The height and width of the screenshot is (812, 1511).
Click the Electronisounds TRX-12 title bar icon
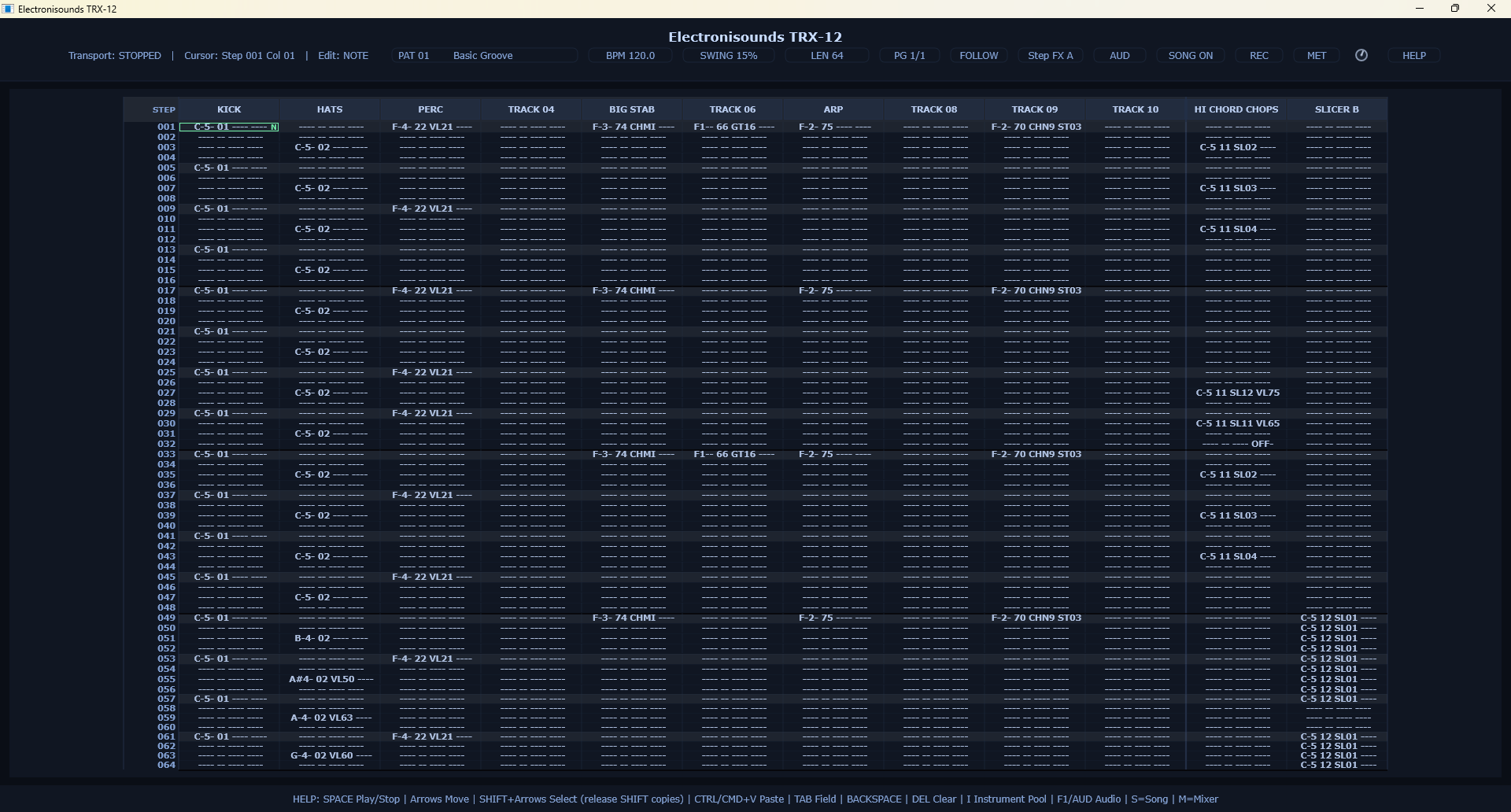tap(8, 9)
